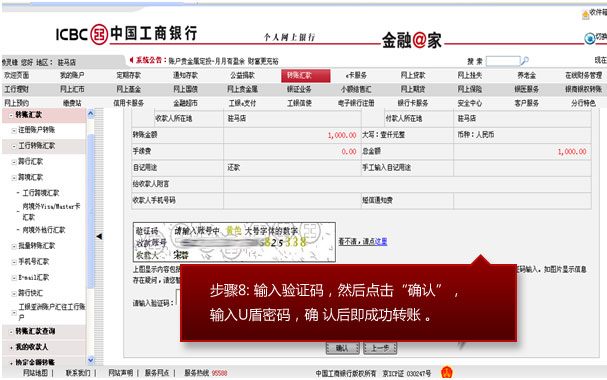The height and width of the screenshot is (380, 607).
Task: Focus the search input field
Action: 503,61
